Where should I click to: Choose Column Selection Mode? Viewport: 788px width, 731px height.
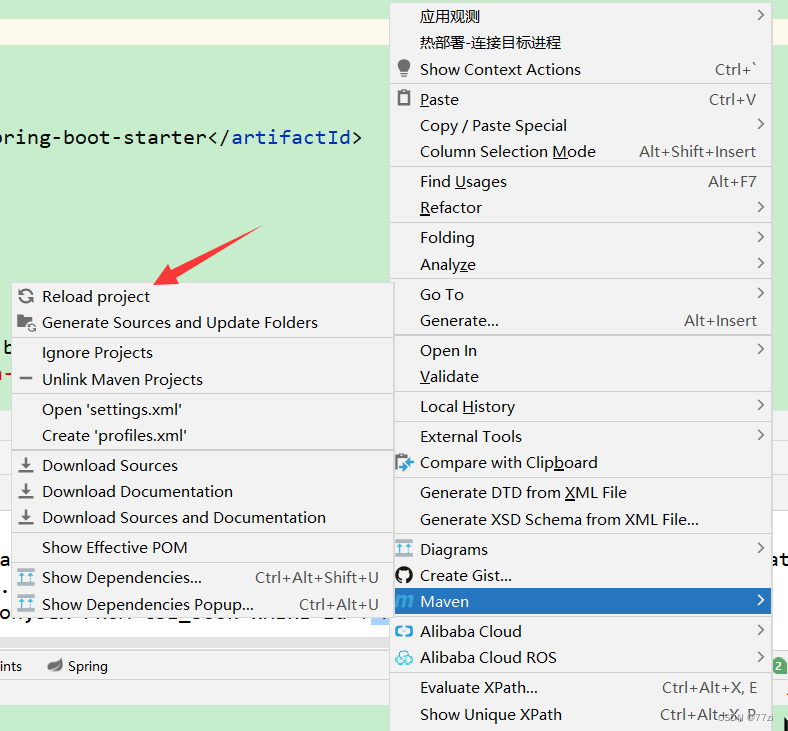(580, 151)
